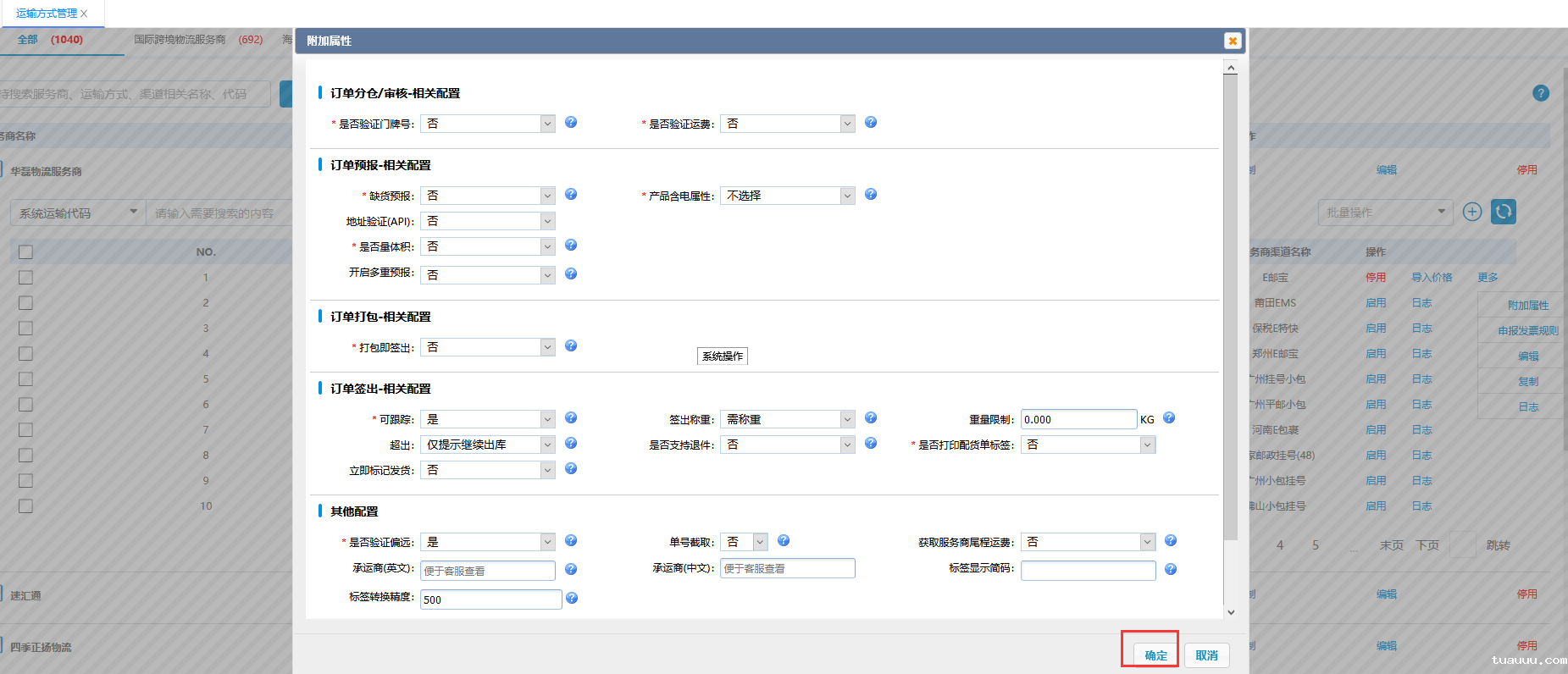Click the circular plus add icon
Screen dimensions: 1568x674
[1472, 212]
